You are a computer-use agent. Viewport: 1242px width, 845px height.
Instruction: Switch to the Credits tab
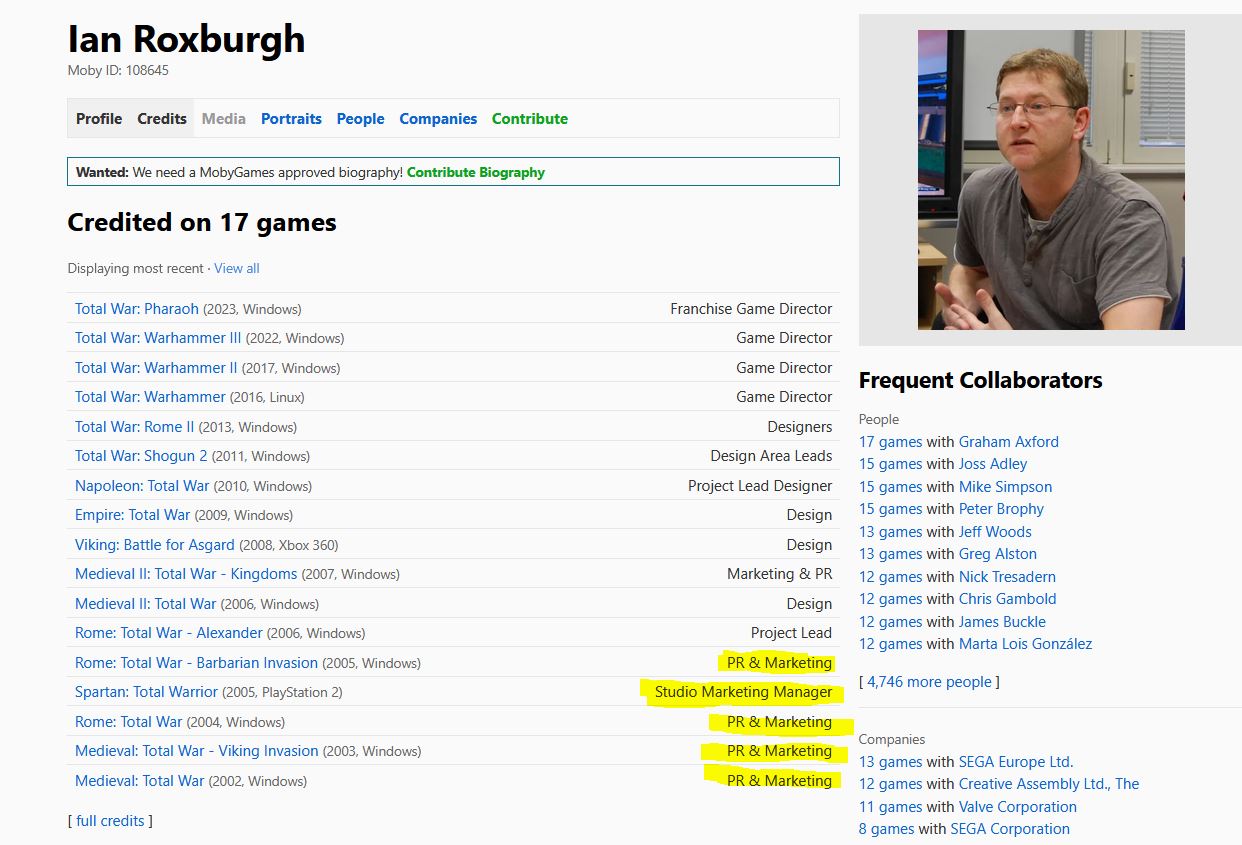coord(162,118)
